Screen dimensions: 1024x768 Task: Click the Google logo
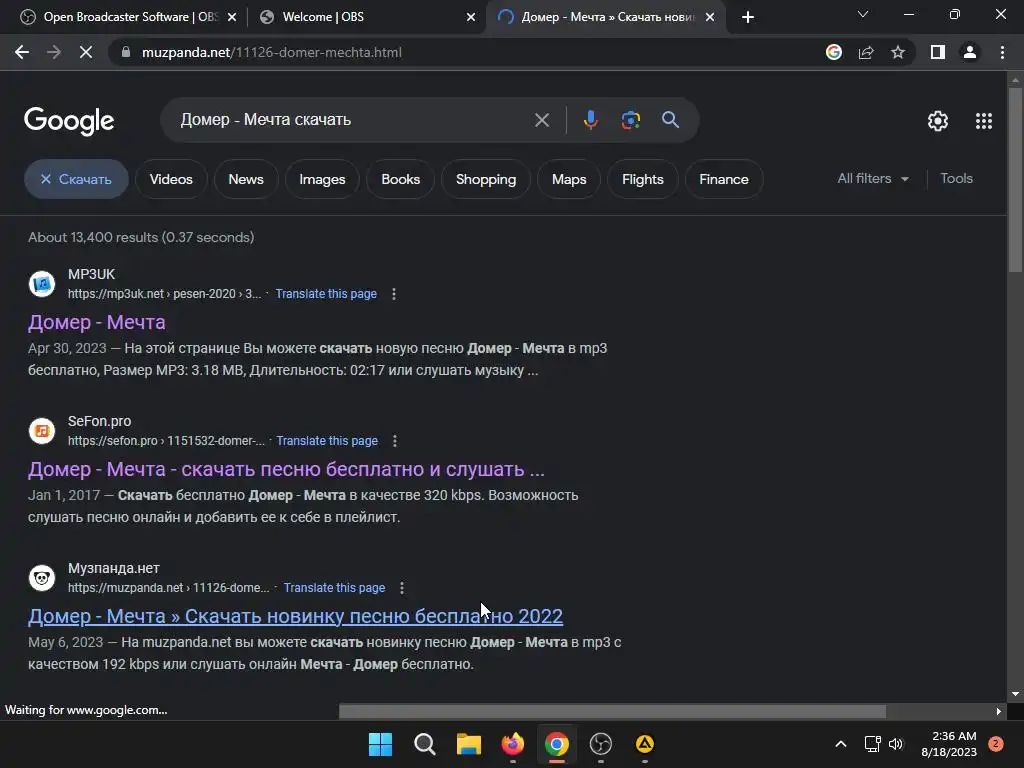pyautogui.click(x=69, y=121)
